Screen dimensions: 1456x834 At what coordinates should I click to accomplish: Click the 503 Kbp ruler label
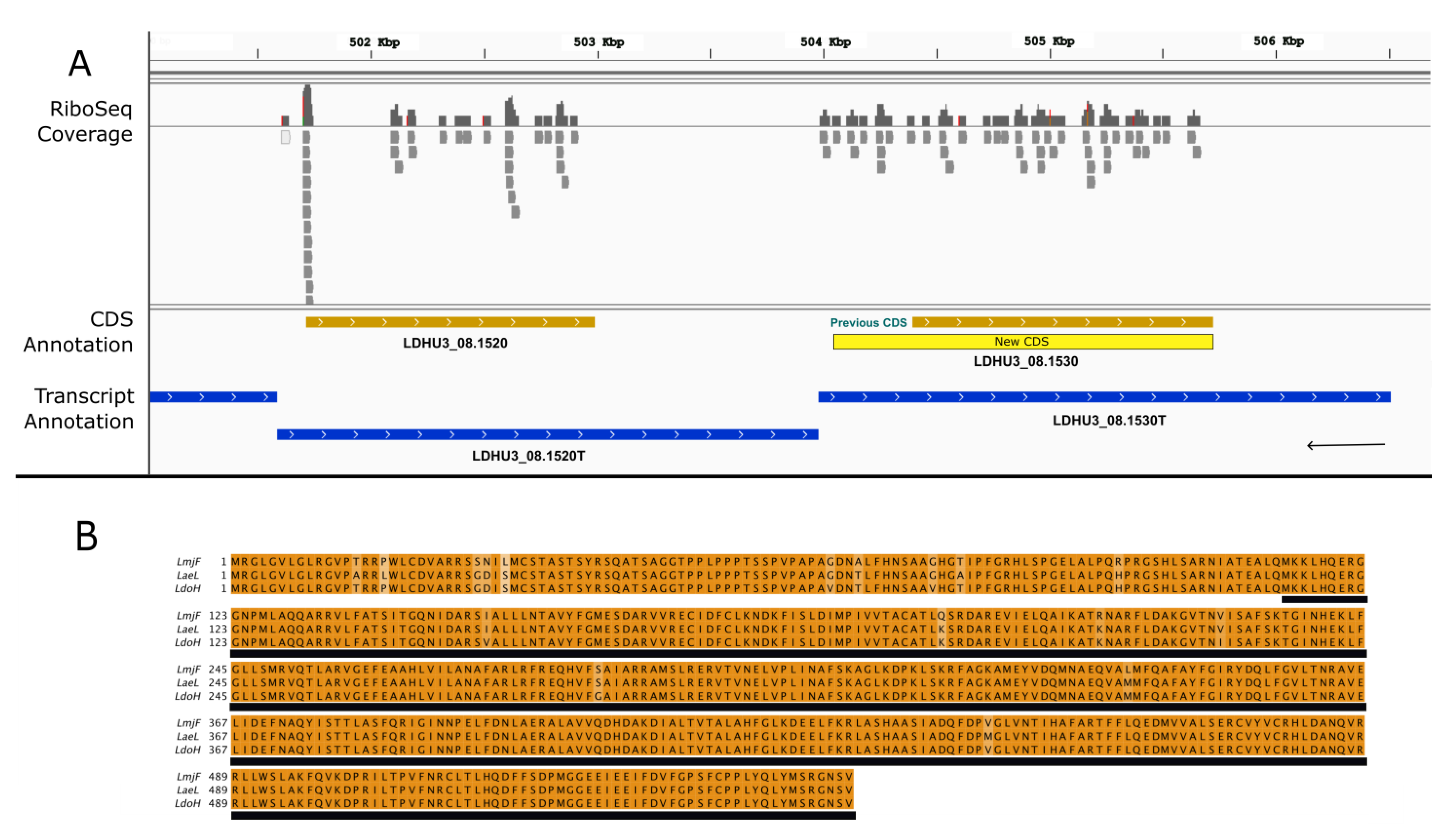tap(599, 43)
